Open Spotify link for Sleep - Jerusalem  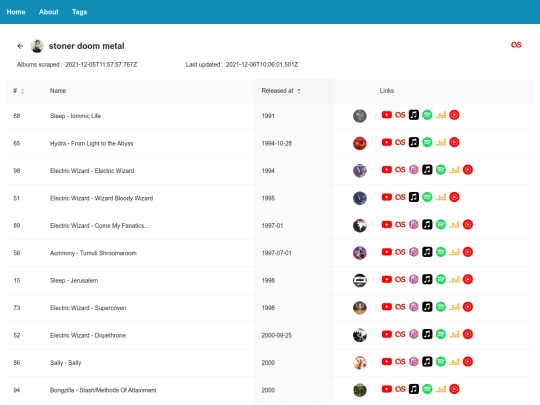click(440, 279)
